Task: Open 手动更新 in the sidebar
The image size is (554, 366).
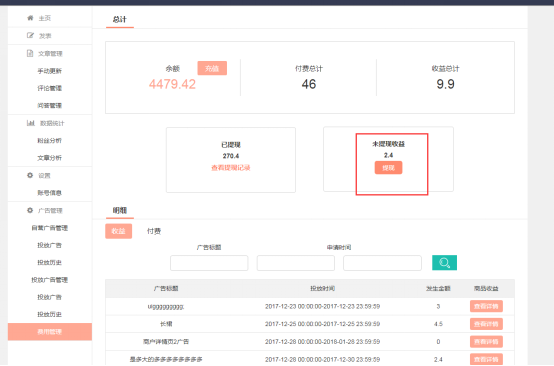Action: tap(49, 71)
